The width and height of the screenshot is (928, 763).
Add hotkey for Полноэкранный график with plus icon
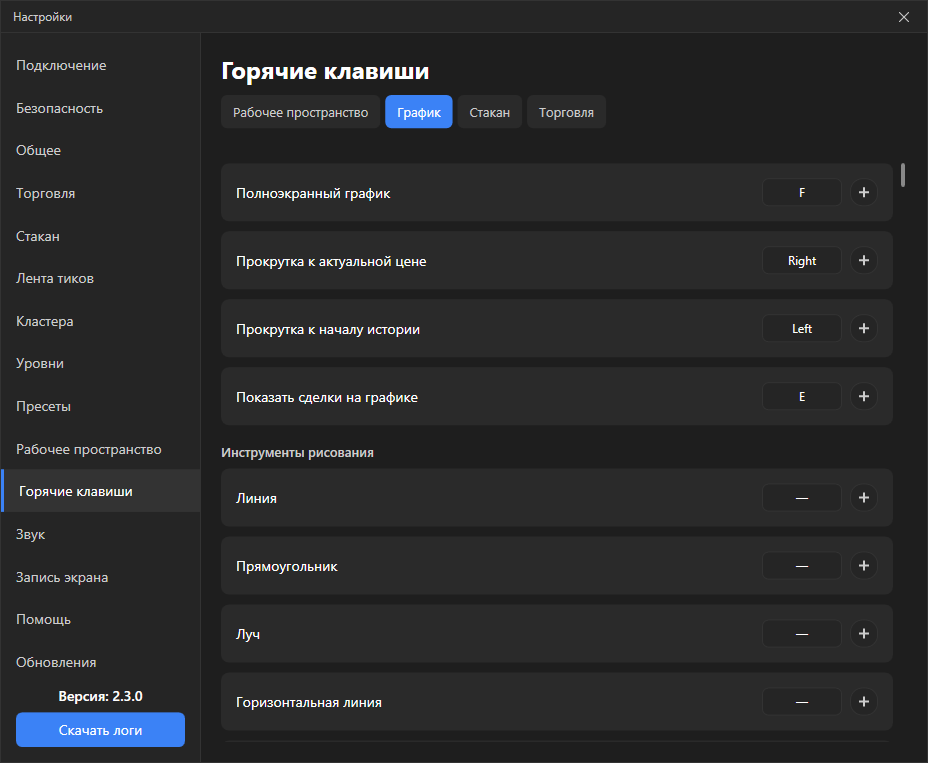click(863, 192)
